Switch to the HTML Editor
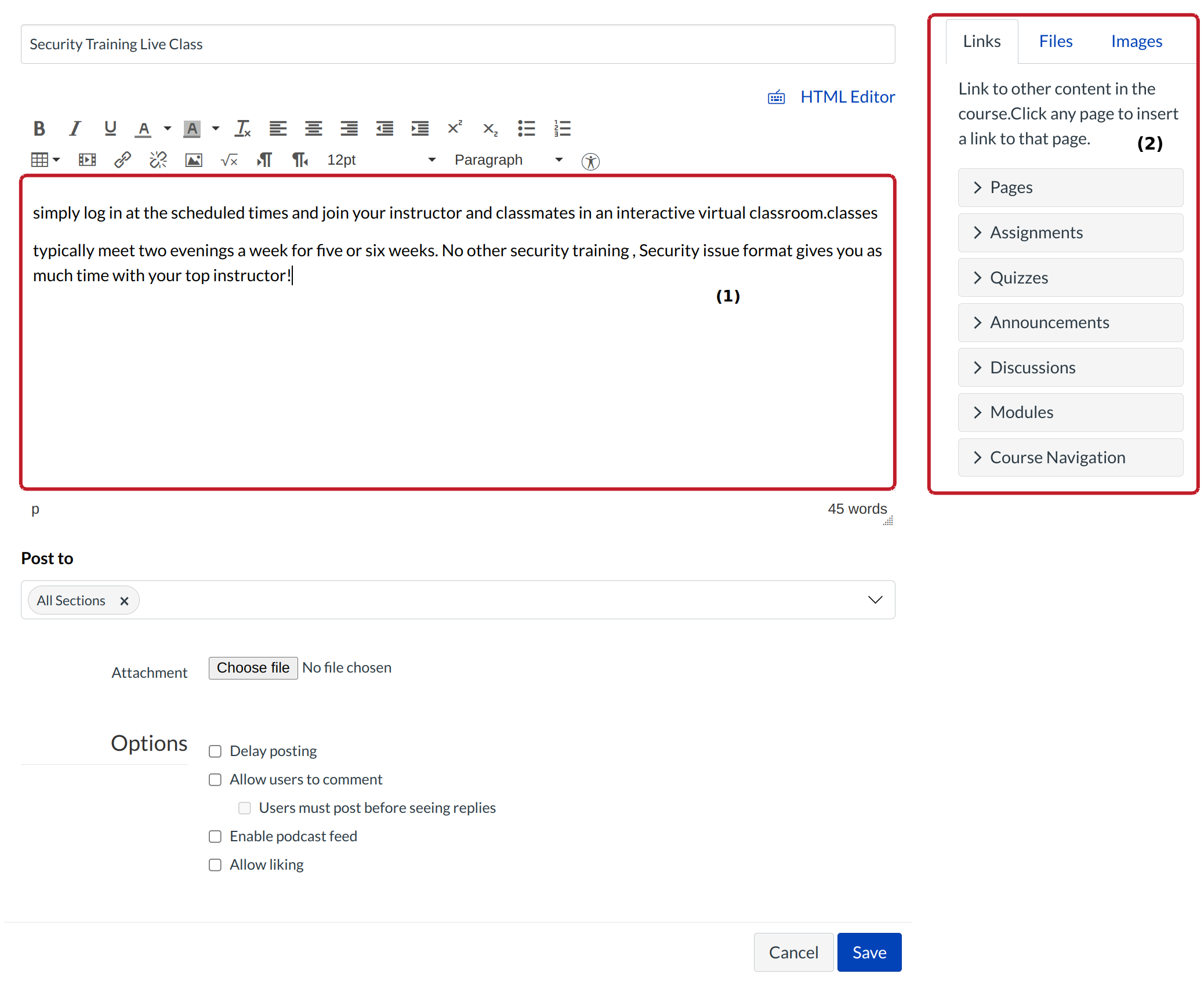 coord(847,97)
